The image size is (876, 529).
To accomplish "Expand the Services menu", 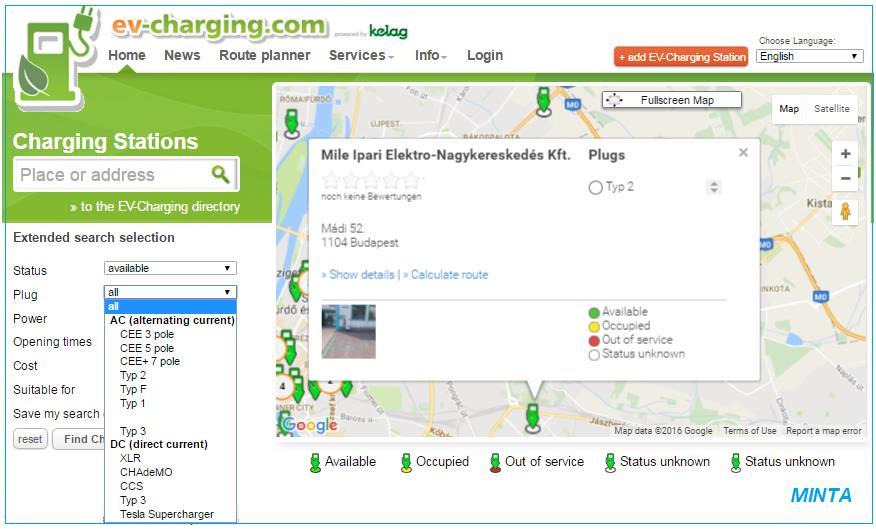I will [361, 55].
